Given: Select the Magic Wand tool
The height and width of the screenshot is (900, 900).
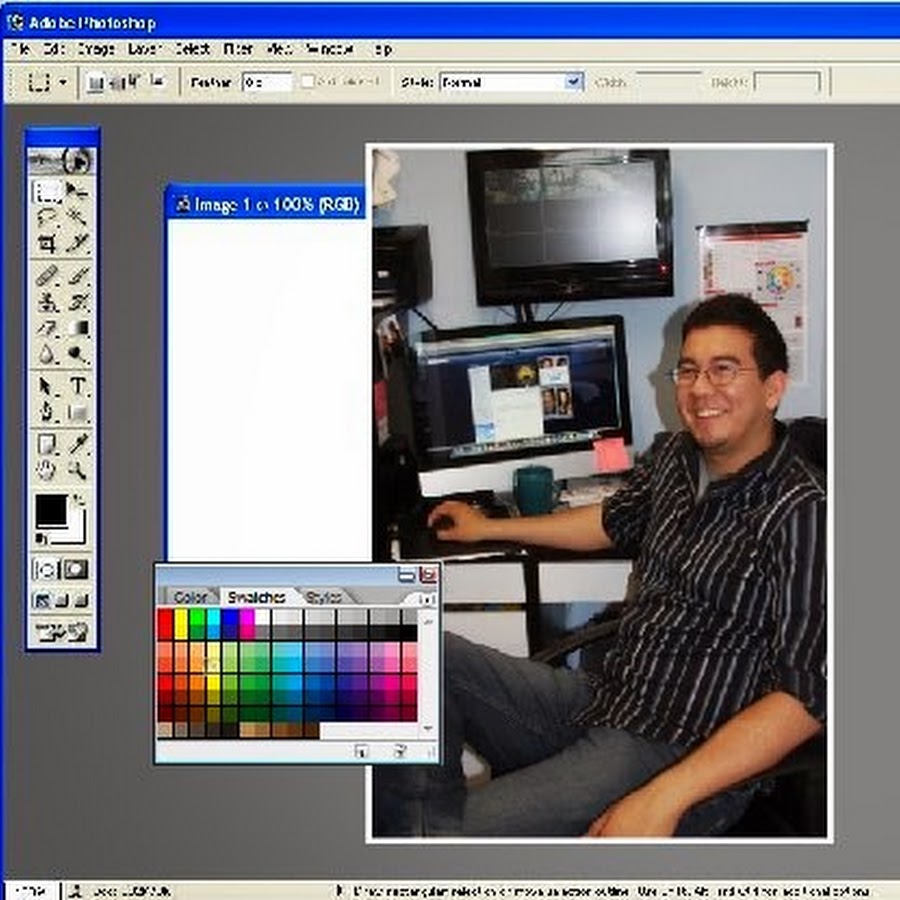Looking at the screenshot, I should point(78,217).
